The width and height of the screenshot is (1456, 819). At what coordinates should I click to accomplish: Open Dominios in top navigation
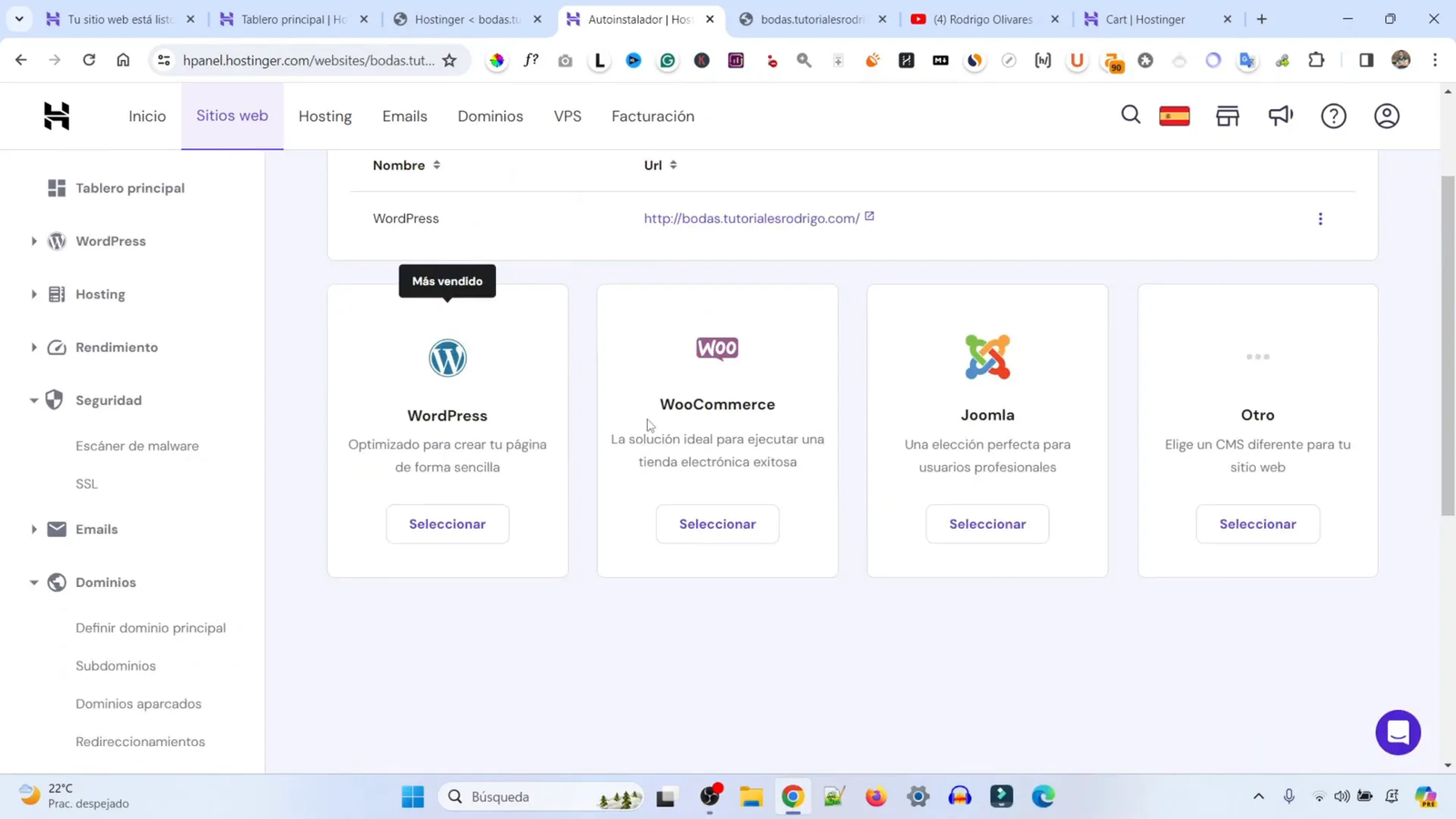(x=490, y=116)
